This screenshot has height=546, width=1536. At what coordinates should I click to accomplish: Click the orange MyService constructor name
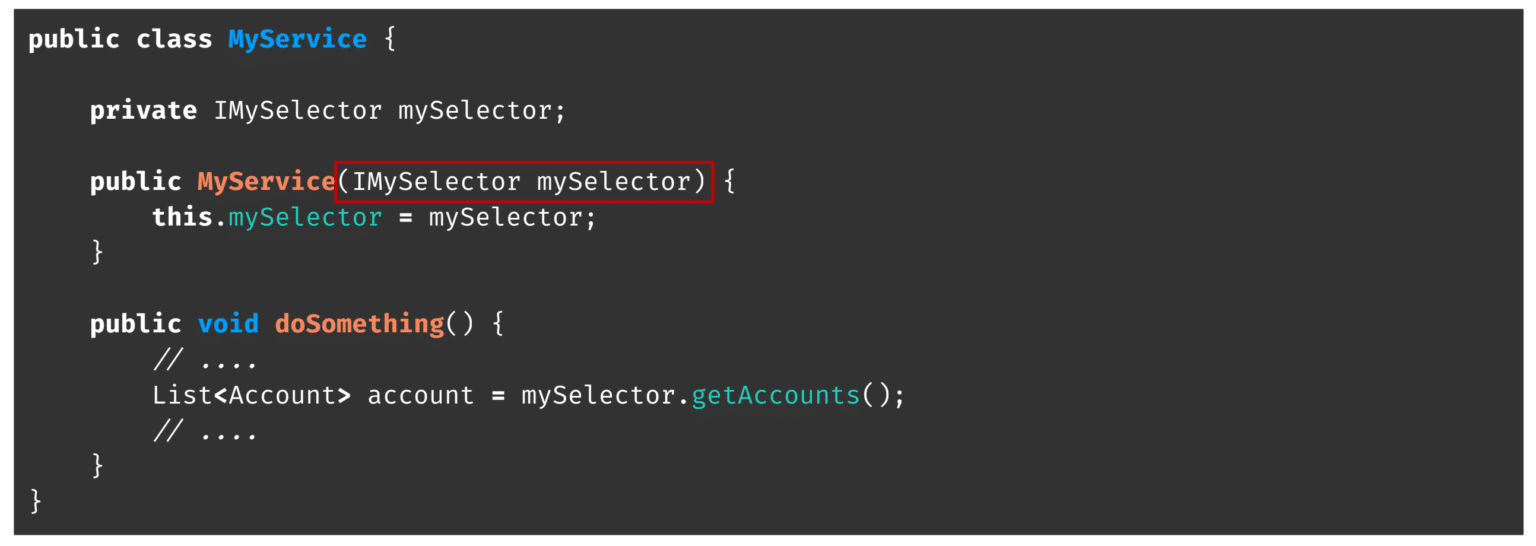(x=266, y=182)
